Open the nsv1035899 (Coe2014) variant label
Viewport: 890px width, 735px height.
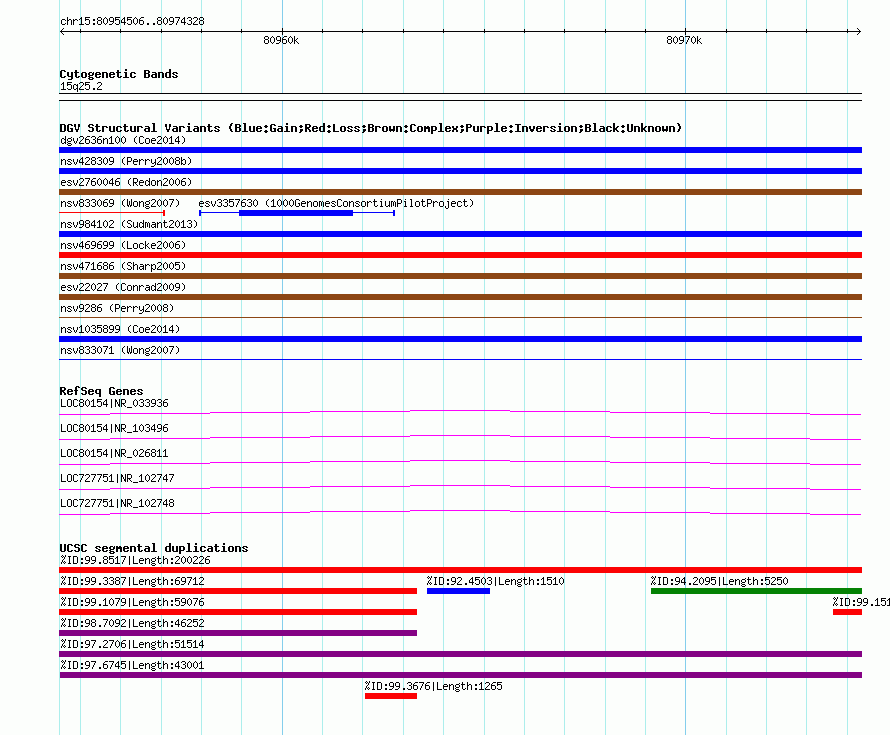120,329
